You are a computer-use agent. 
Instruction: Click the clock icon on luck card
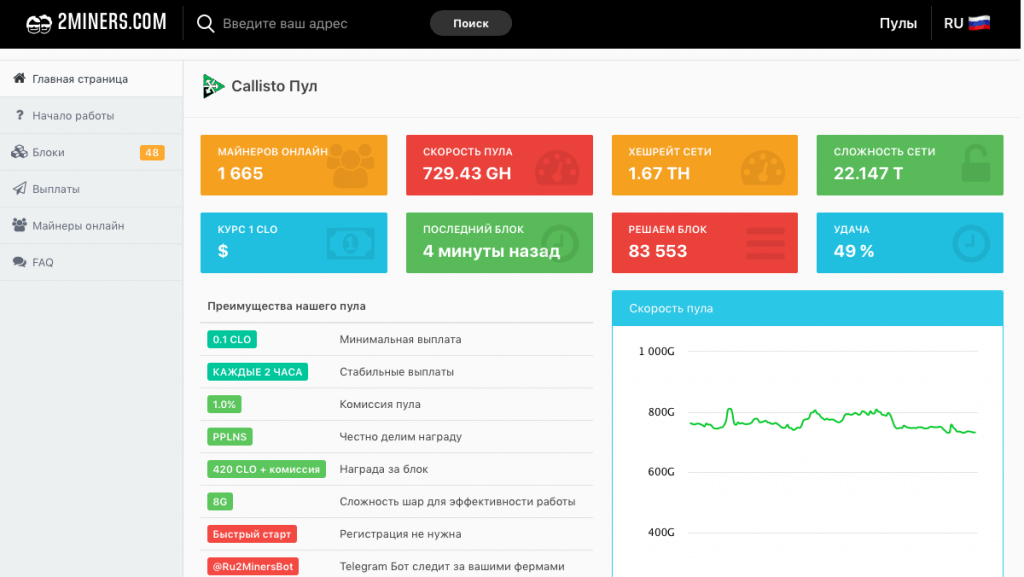click(969, 243)
